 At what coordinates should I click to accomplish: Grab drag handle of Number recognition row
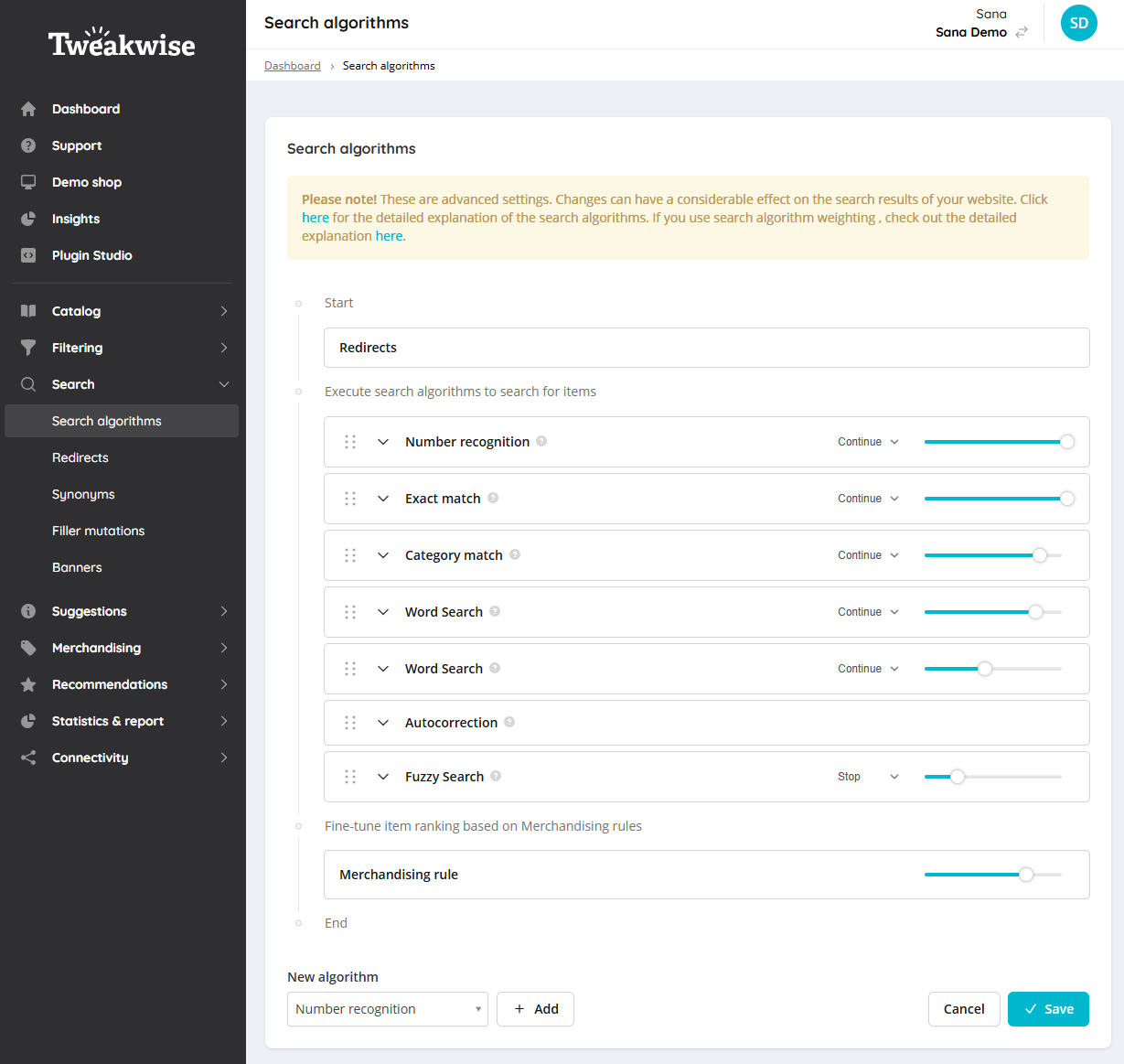click(350, 442)
